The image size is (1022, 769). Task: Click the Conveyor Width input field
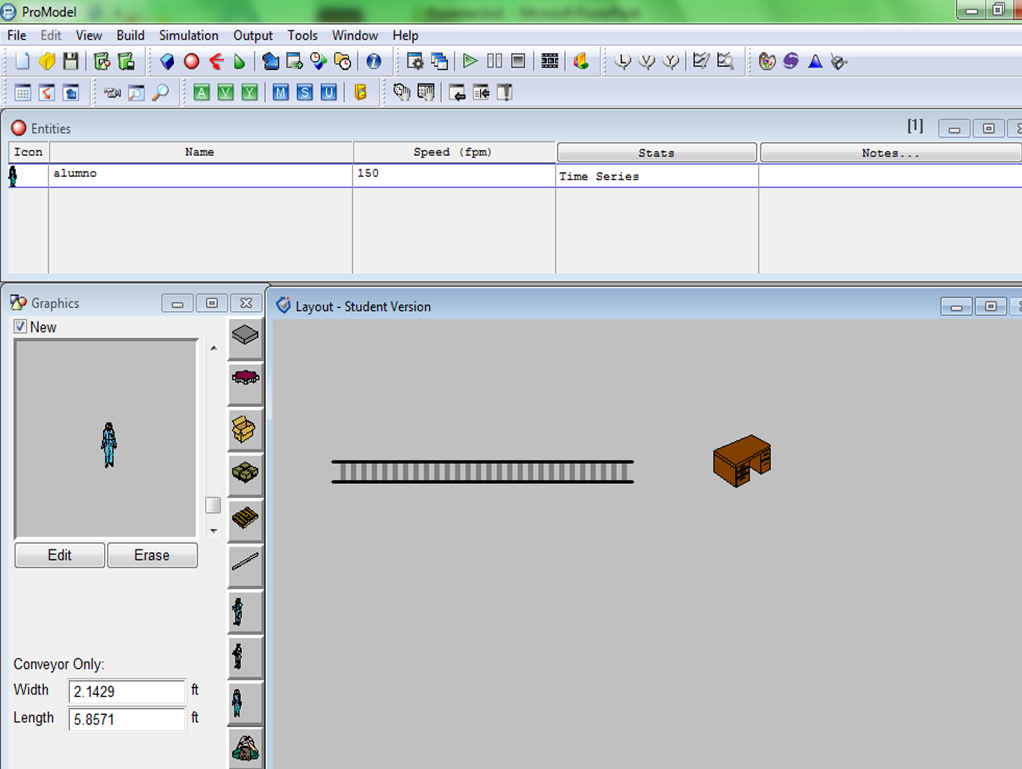tap(126, 691)
